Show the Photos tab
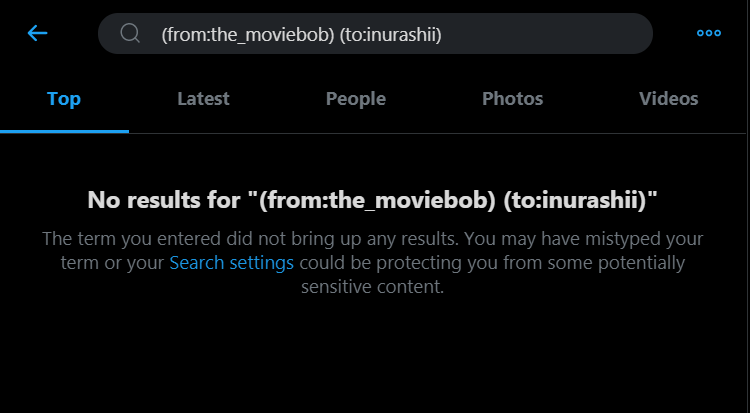This screenshot has height=413, width=750. (512, 99)
